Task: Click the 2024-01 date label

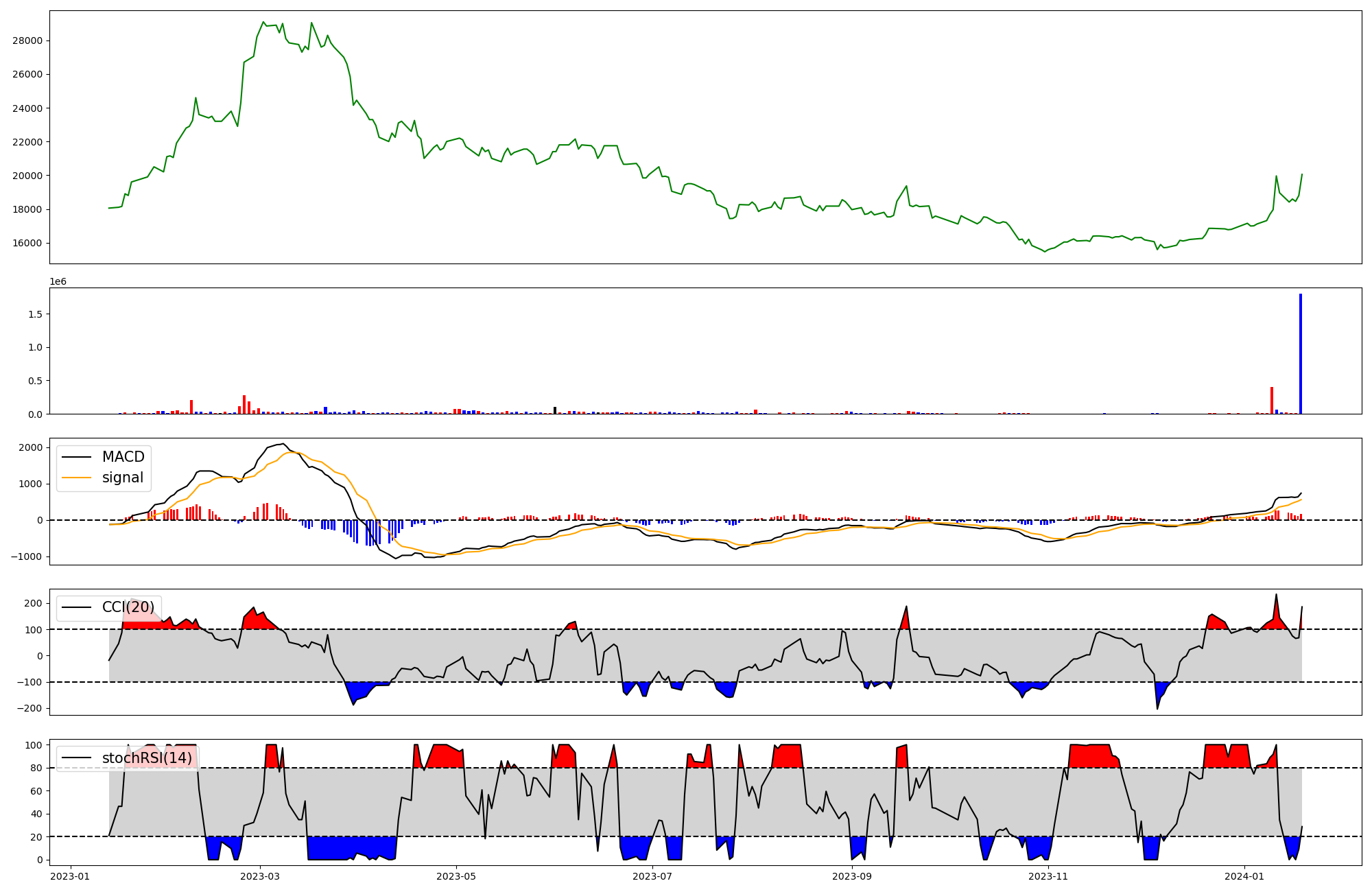Action: pyautogui.click(x=1244, y=876)
